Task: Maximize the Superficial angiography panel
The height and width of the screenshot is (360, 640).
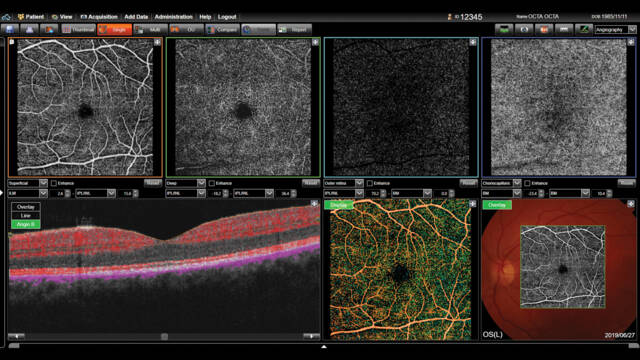Action: click(x=157, y=42)
